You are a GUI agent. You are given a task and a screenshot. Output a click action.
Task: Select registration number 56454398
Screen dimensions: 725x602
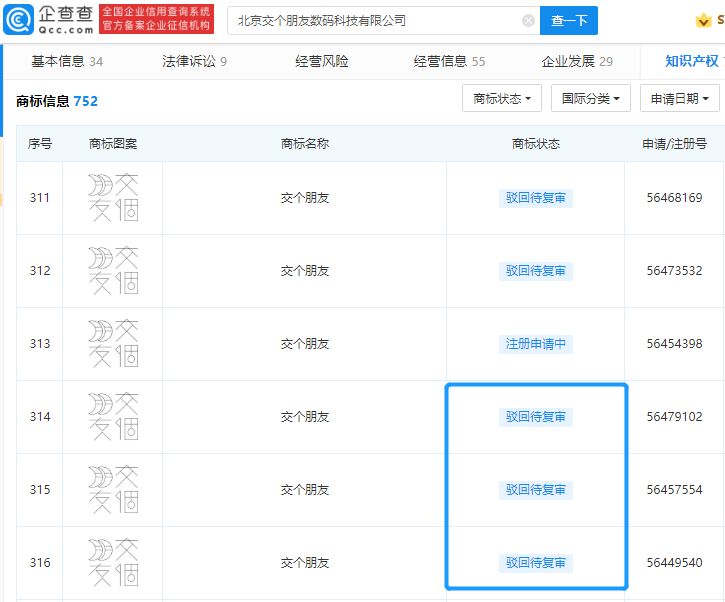coord(674,344)
